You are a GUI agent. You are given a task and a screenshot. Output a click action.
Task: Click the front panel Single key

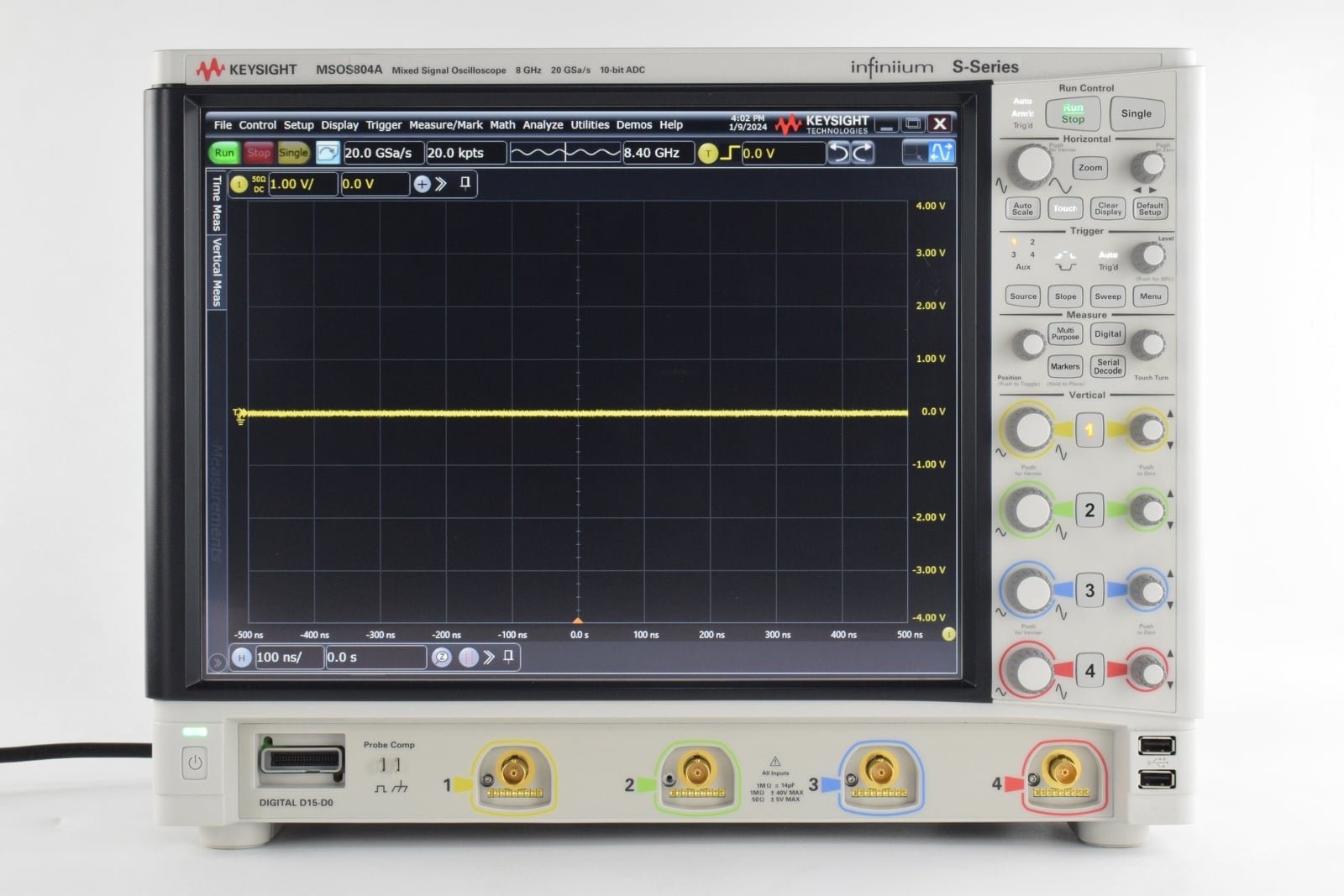pos(1136,113)
